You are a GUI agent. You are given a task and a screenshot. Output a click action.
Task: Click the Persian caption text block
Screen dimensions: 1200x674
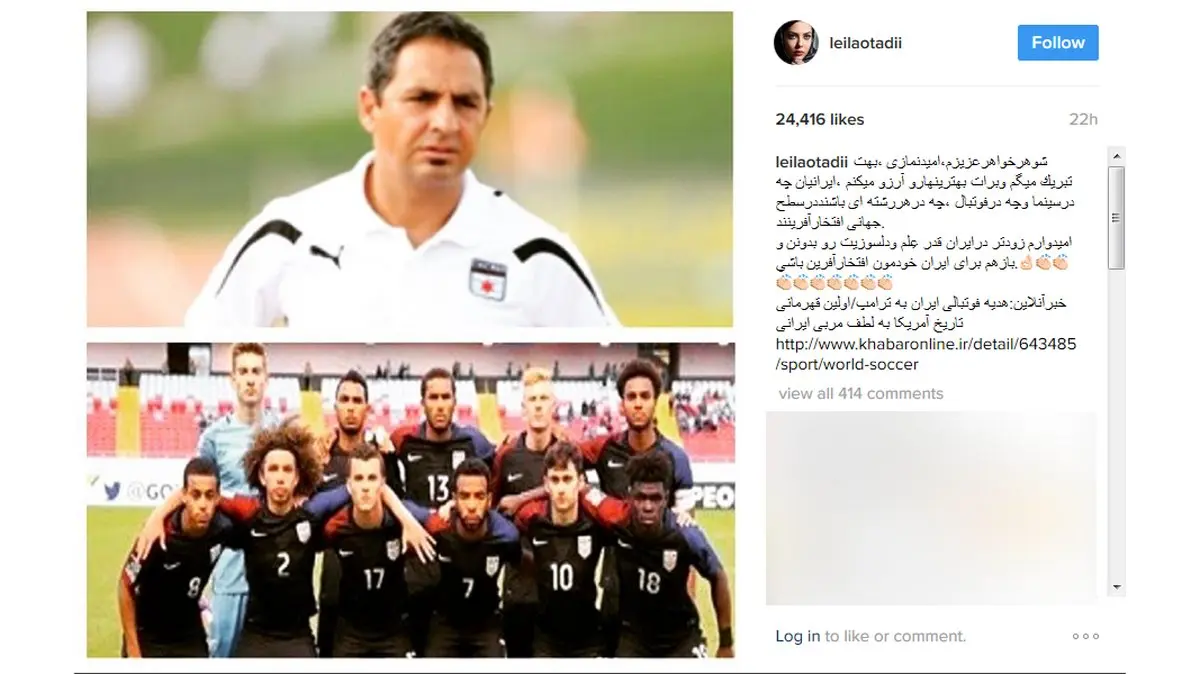pos(926,244)
